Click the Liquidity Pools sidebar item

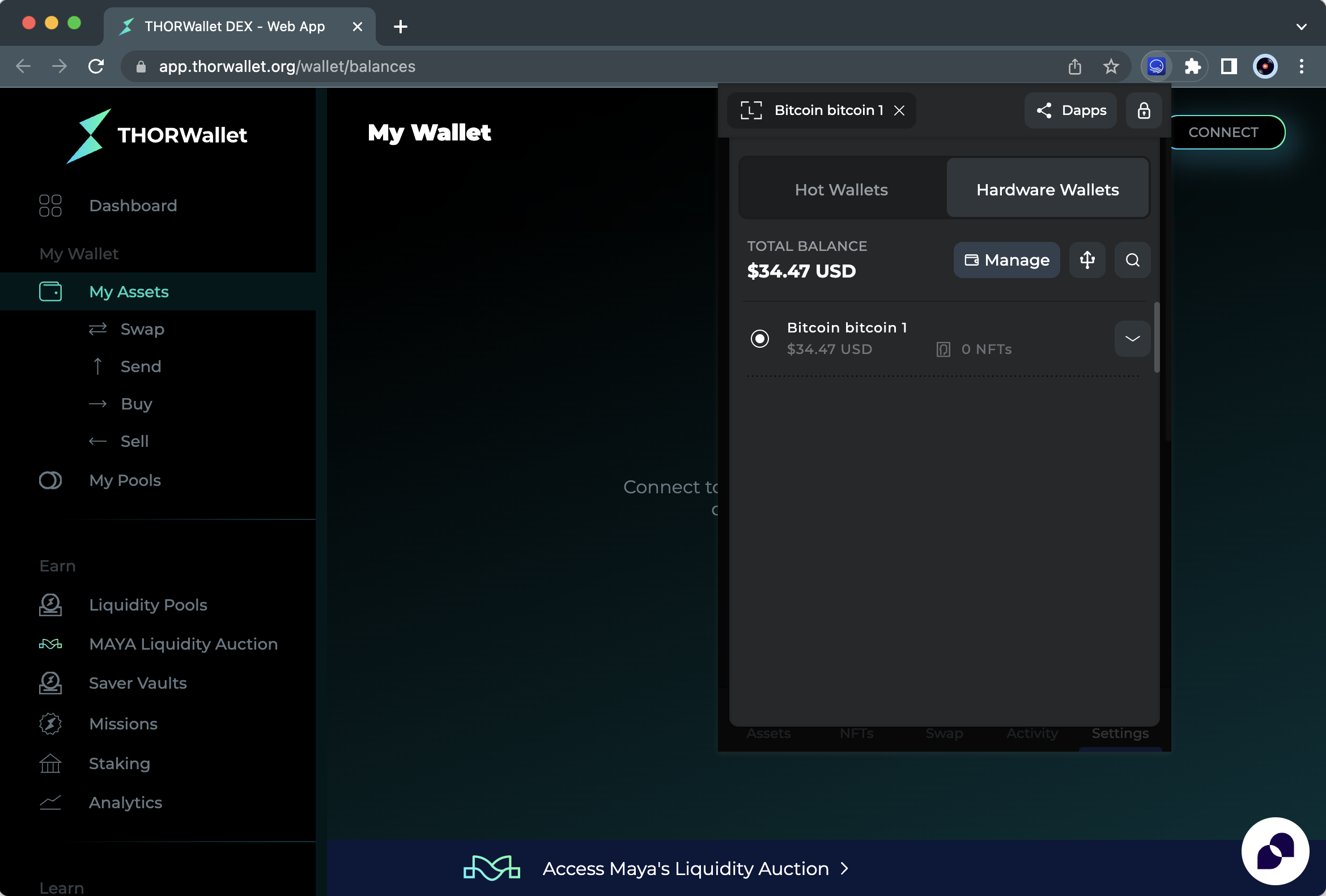[x=148, y=604]
